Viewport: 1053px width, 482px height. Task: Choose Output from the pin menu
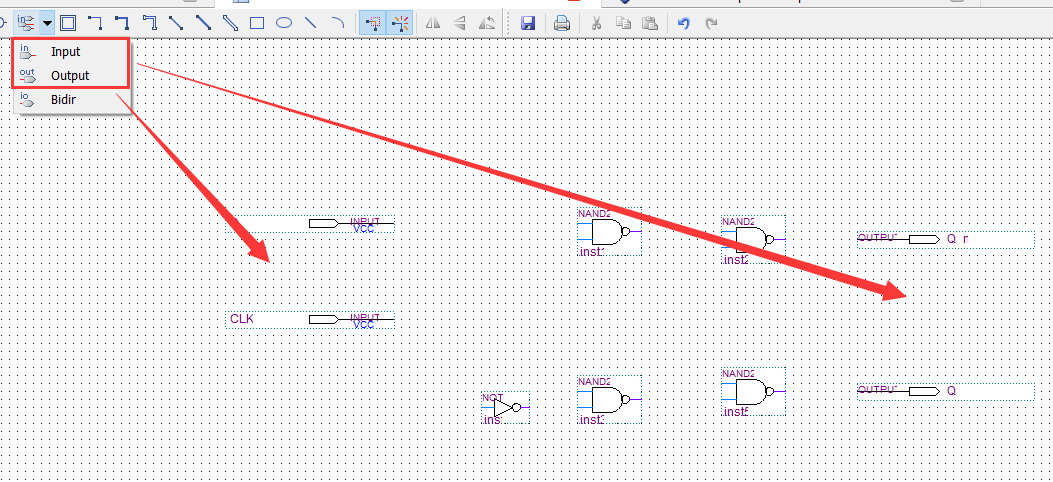(71, 76)
